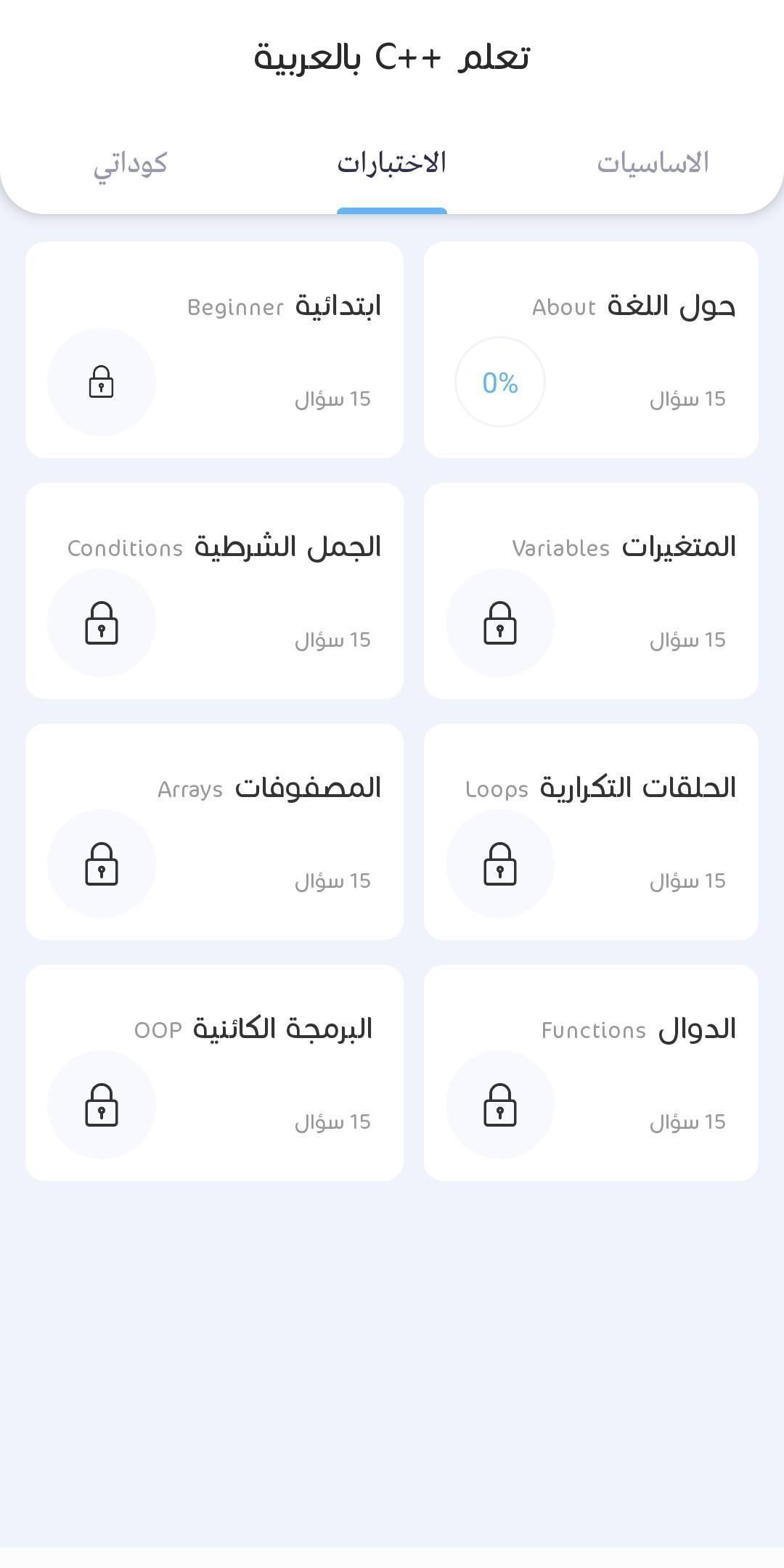This screenshot has height=1568, width=784.
Task: Open the ابتدائية Beginner quiz card
Action: [x=214, y=350]
